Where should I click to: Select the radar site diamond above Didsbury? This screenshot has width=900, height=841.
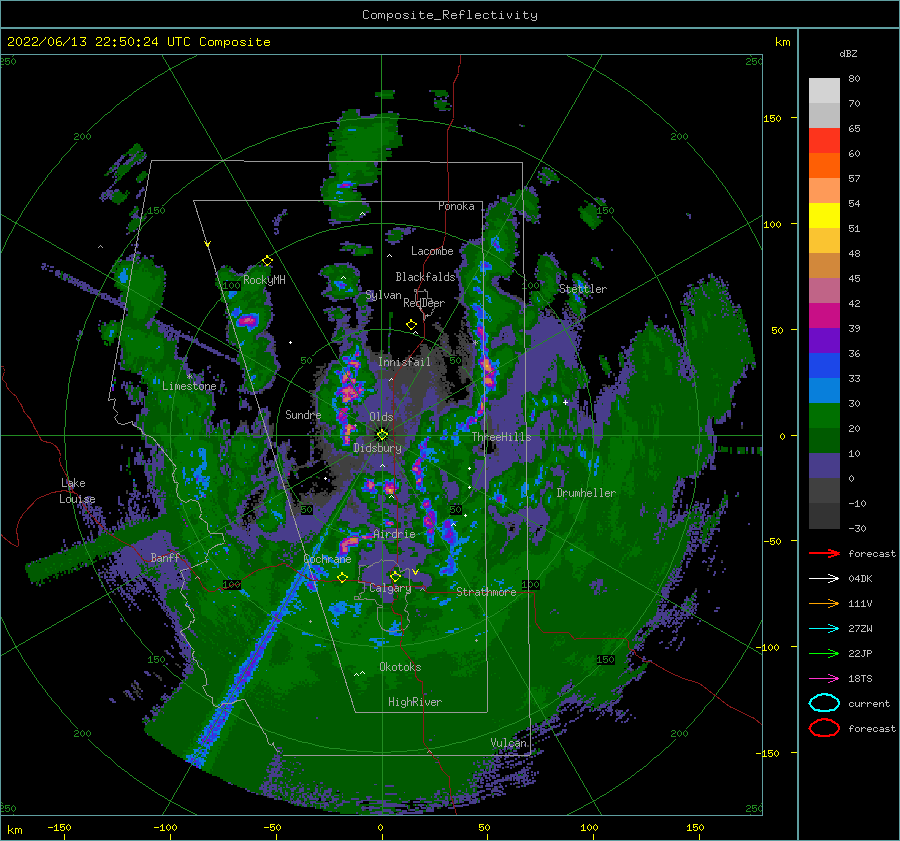382,435
